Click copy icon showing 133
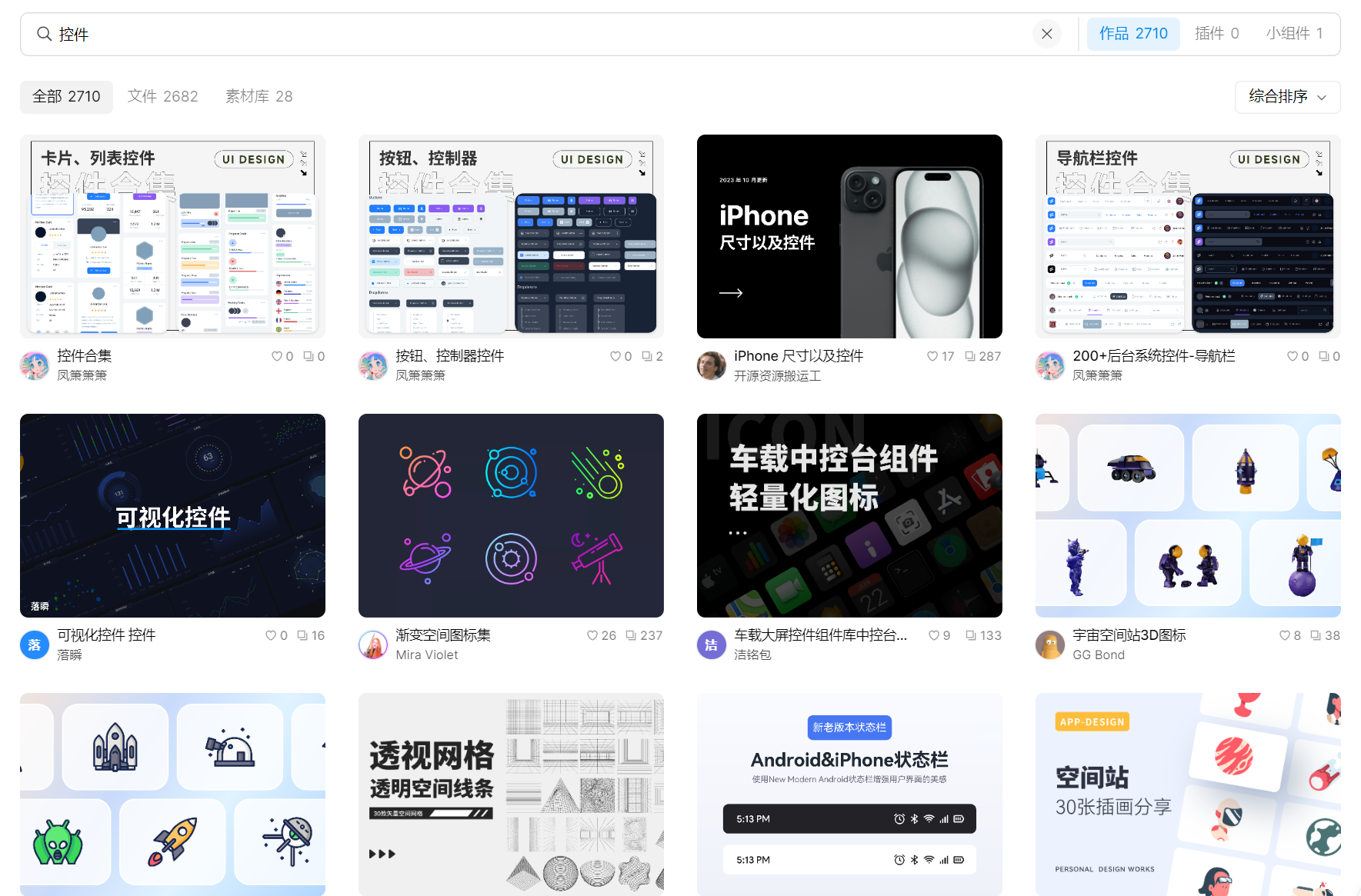This screenshot has height=896, width=1361. pyautogui.click(x=971, y=635)
